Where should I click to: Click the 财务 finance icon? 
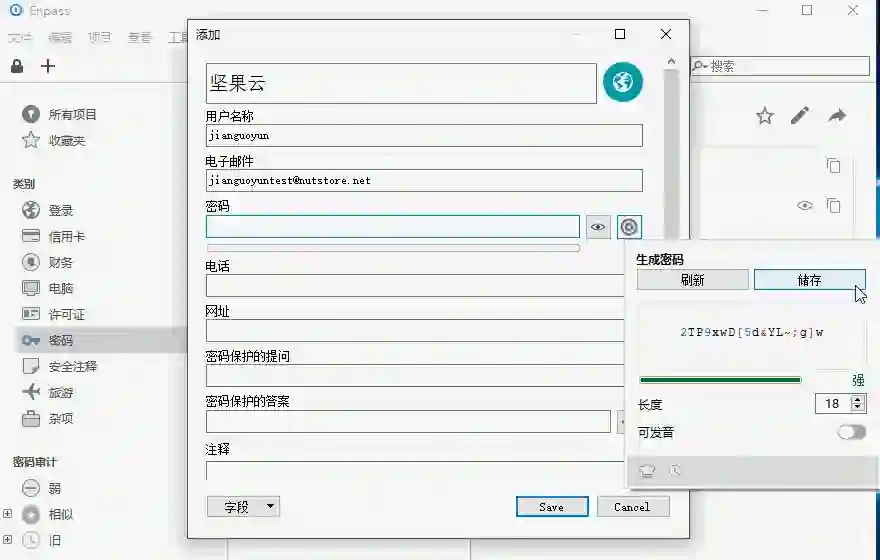31,262
